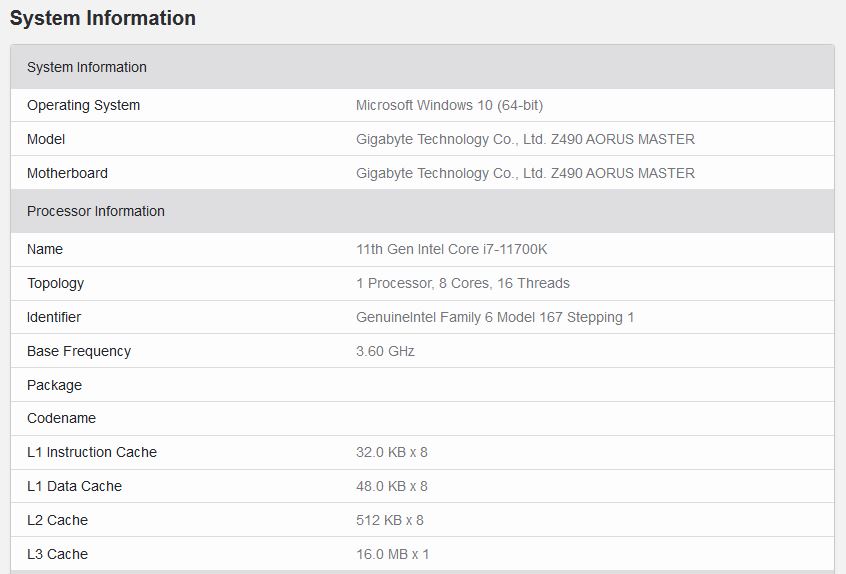
Task: Click the 11th Gen Intel Core i7-11700K name
Action: coord(451,249)
